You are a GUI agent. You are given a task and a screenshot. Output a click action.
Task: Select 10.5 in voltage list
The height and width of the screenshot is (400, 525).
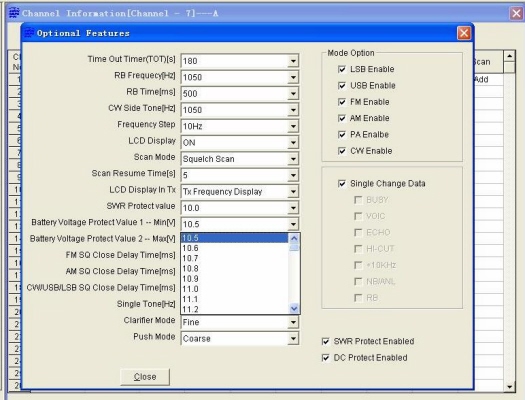[x=234, y=238]
